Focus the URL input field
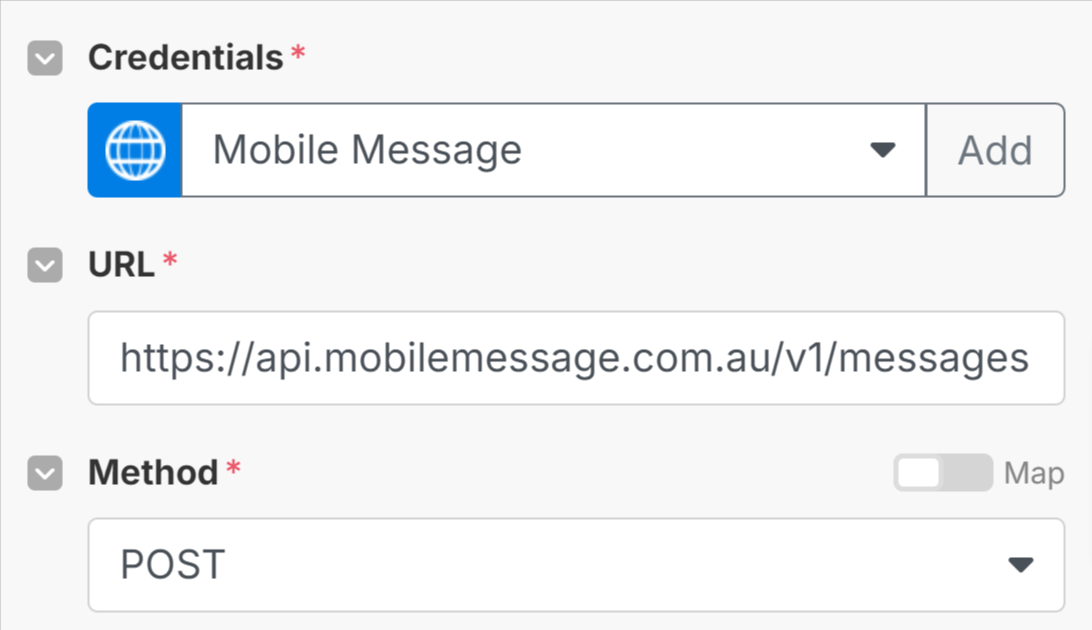The width and height of the screenshot is (1092, 630). (575, 358)
